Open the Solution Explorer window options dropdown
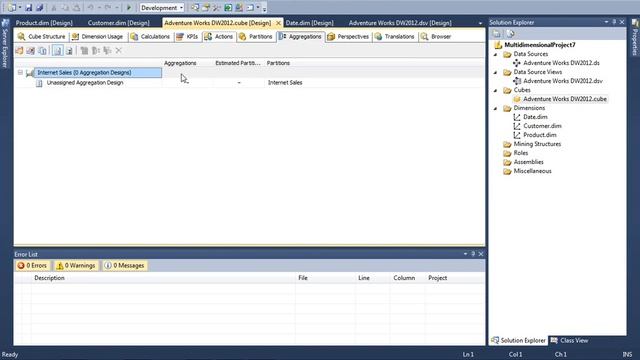Screen dimensions: 640x360 [607, 22]
